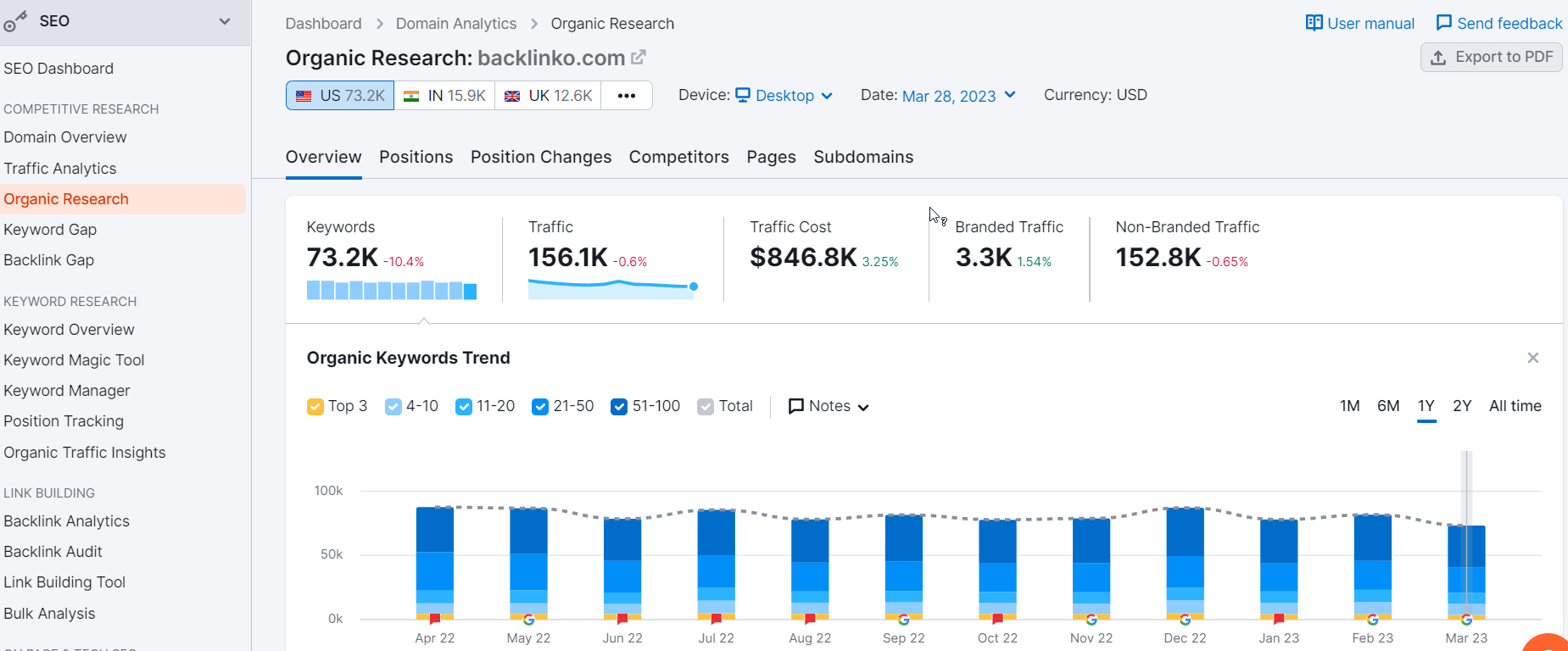Click the red flag note on Aug 22
This screenshot has width=1568, height=651.
tap(810, 619)
